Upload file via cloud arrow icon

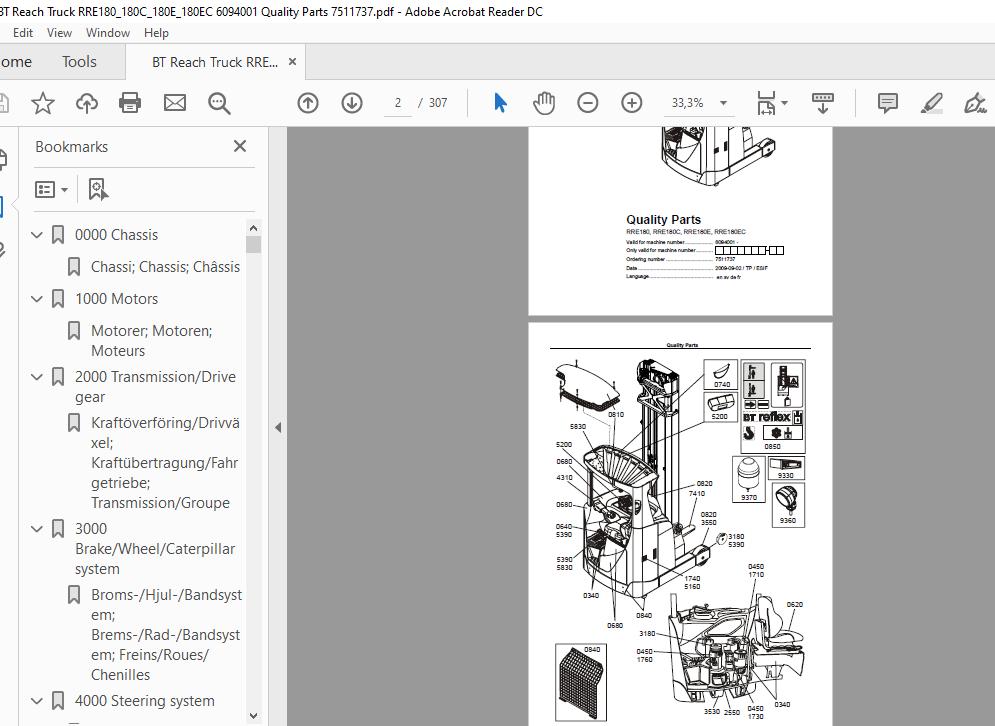click(x=87, y=103)
